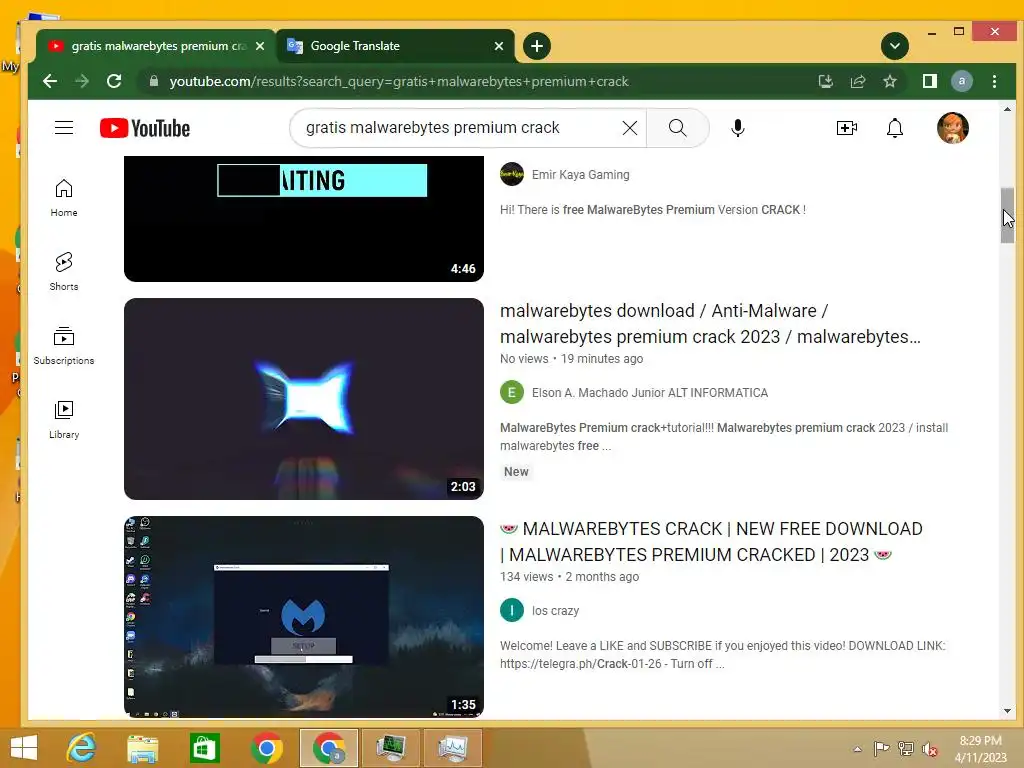
Task: Click the scrollbar down arrow
Action: coord(1007,711)
